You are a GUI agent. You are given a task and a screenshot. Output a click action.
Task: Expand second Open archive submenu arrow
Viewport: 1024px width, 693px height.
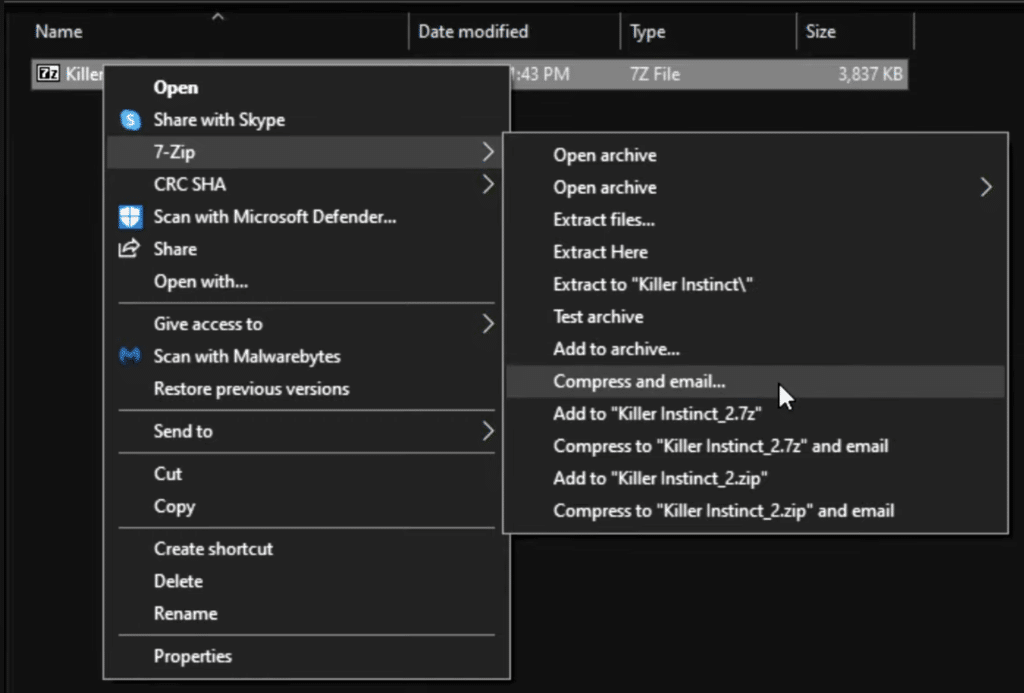point(986,187)
